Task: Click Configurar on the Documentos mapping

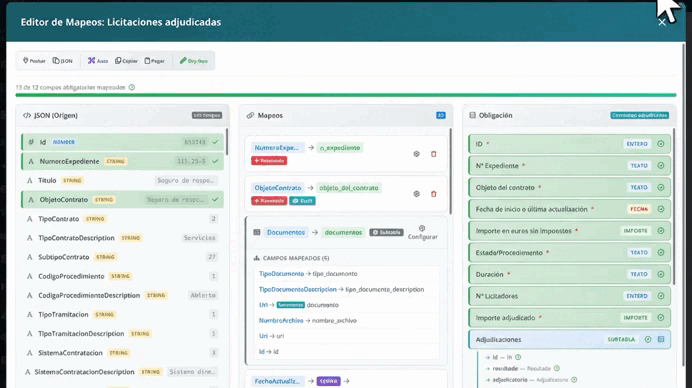Action: point(422,233)
